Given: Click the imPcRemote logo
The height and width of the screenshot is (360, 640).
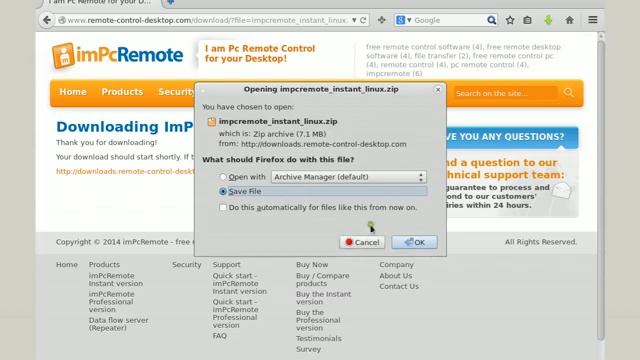Looking at the screenshot, I should (118, 55).
